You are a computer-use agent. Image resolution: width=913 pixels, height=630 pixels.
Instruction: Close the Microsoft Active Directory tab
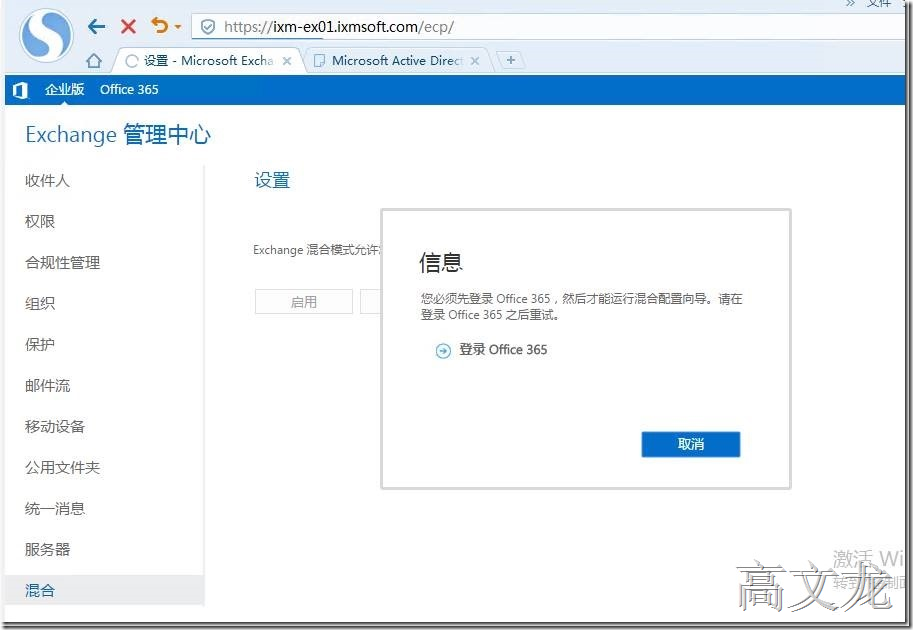point(475,61)
